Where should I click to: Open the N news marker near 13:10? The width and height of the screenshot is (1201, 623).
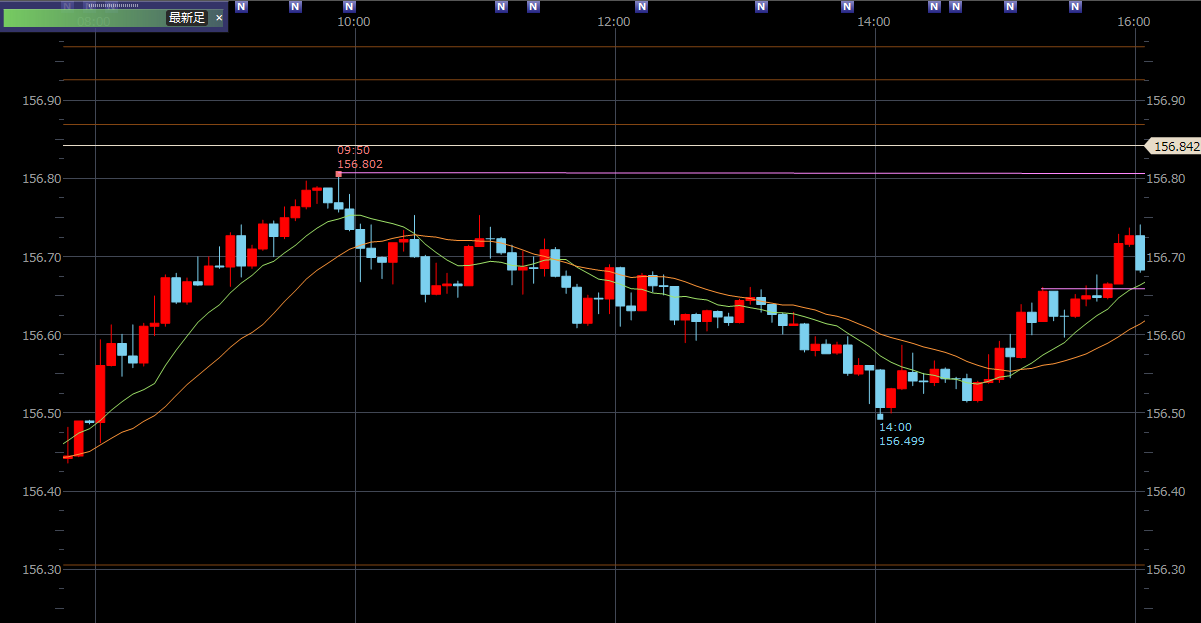765,7
